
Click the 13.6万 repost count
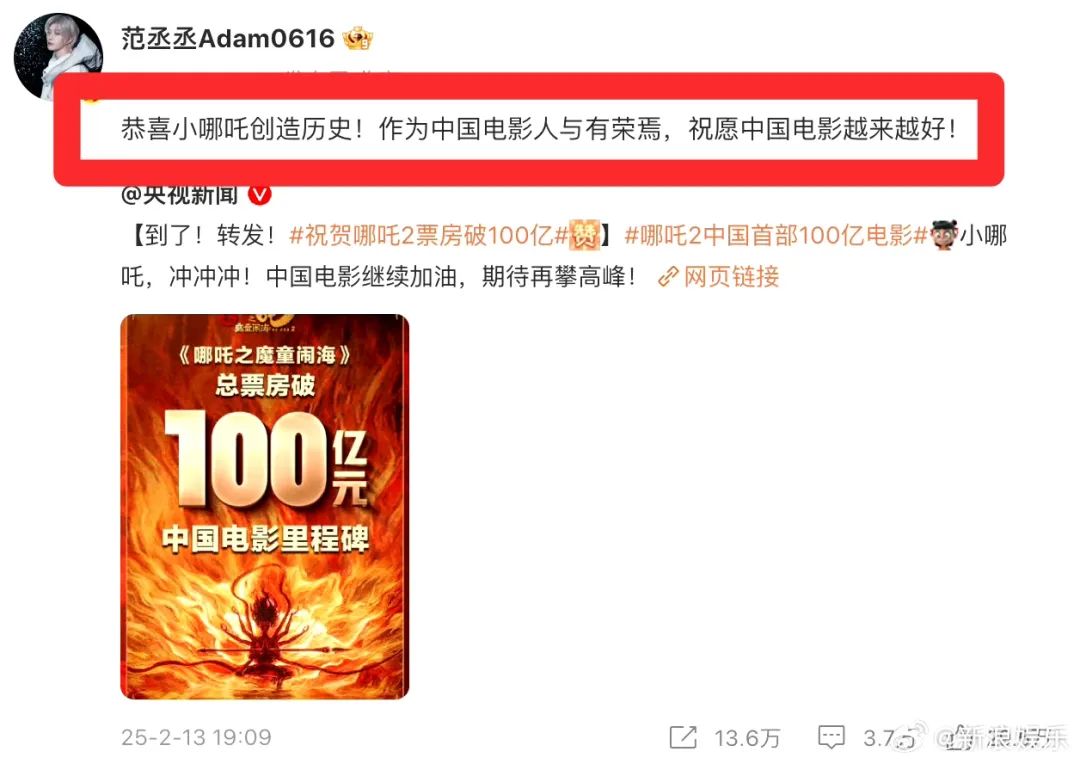click(747, 739)
